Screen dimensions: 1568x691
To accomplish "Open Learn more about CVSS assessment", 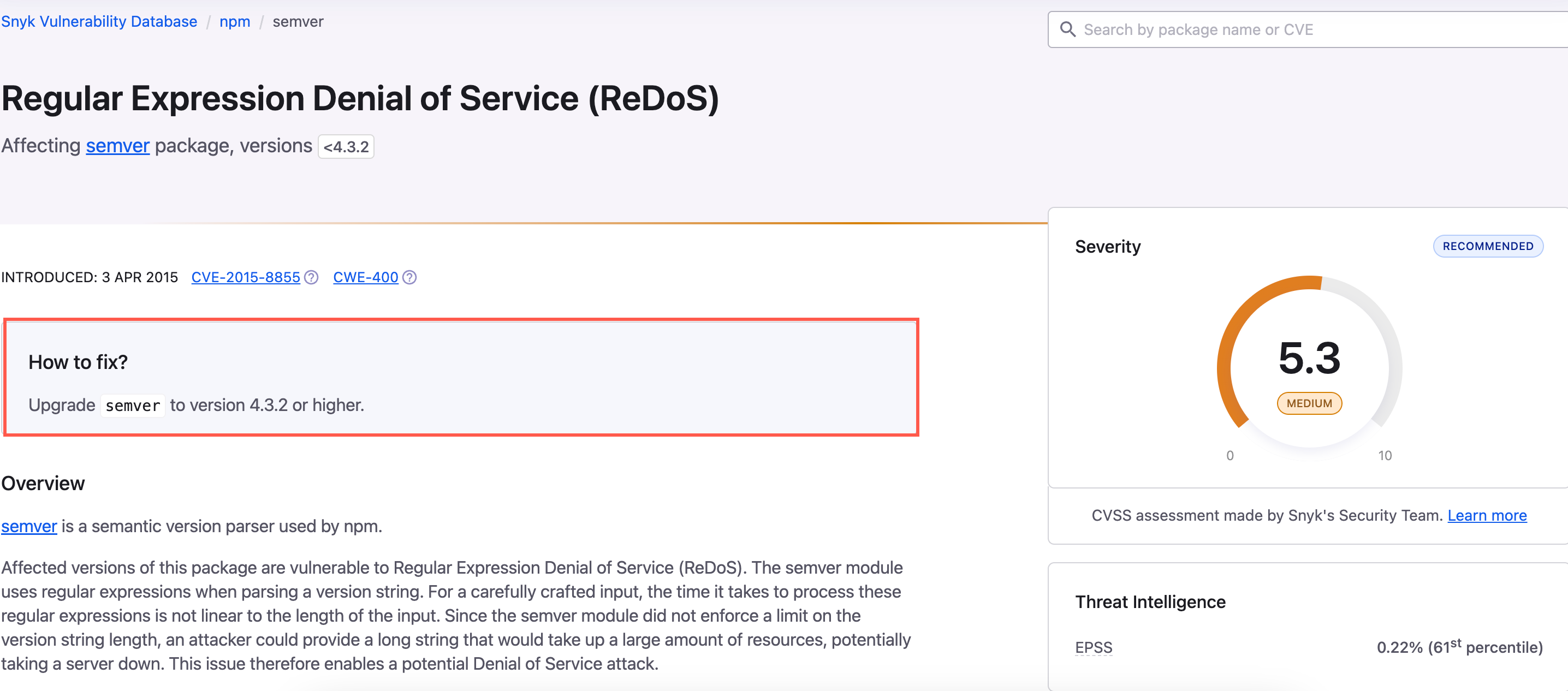I will tap(1487, 515).
